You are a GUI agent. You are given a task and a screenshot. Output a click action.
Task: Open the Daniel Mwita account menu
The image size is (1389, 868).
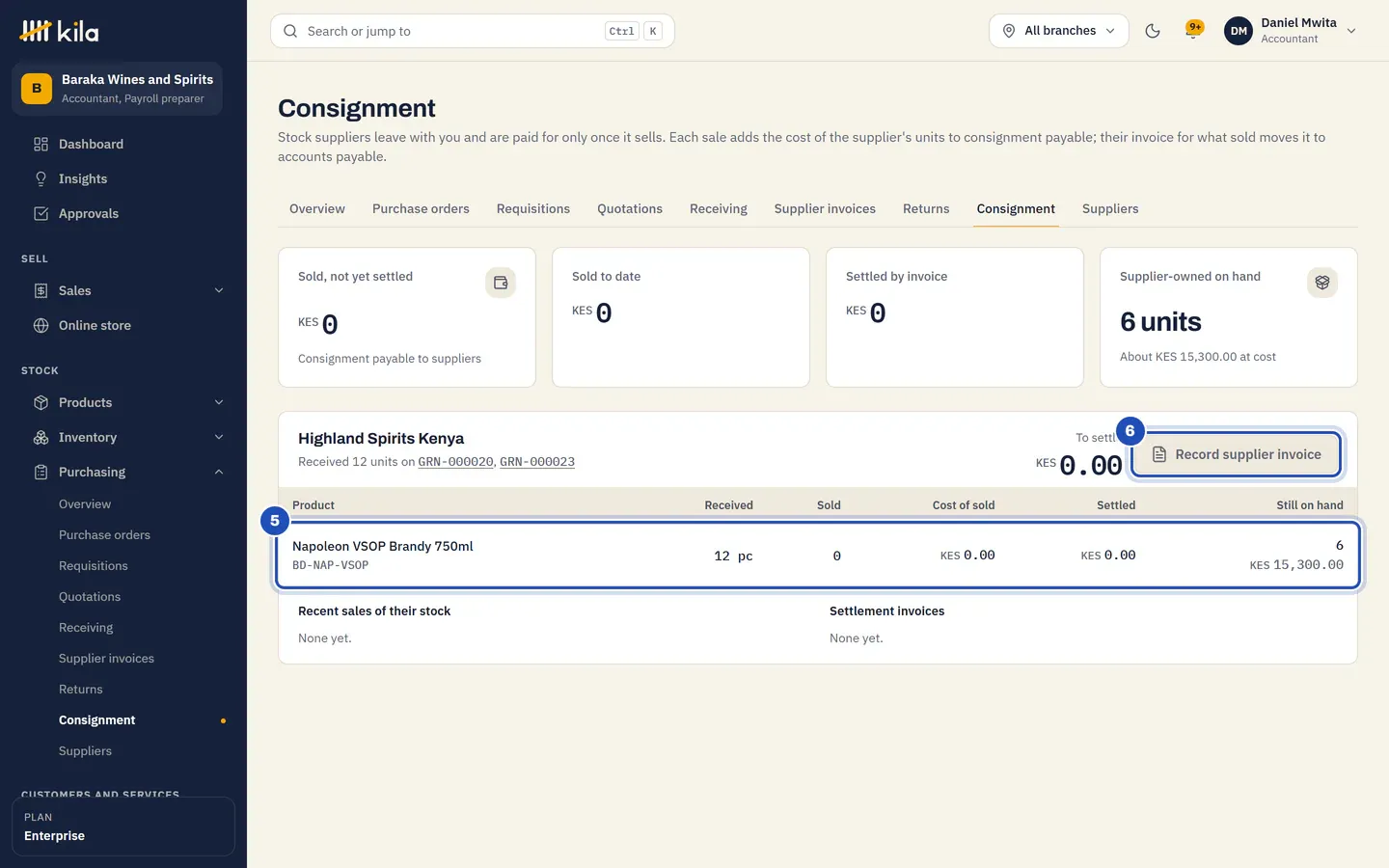click(1292, 31)
